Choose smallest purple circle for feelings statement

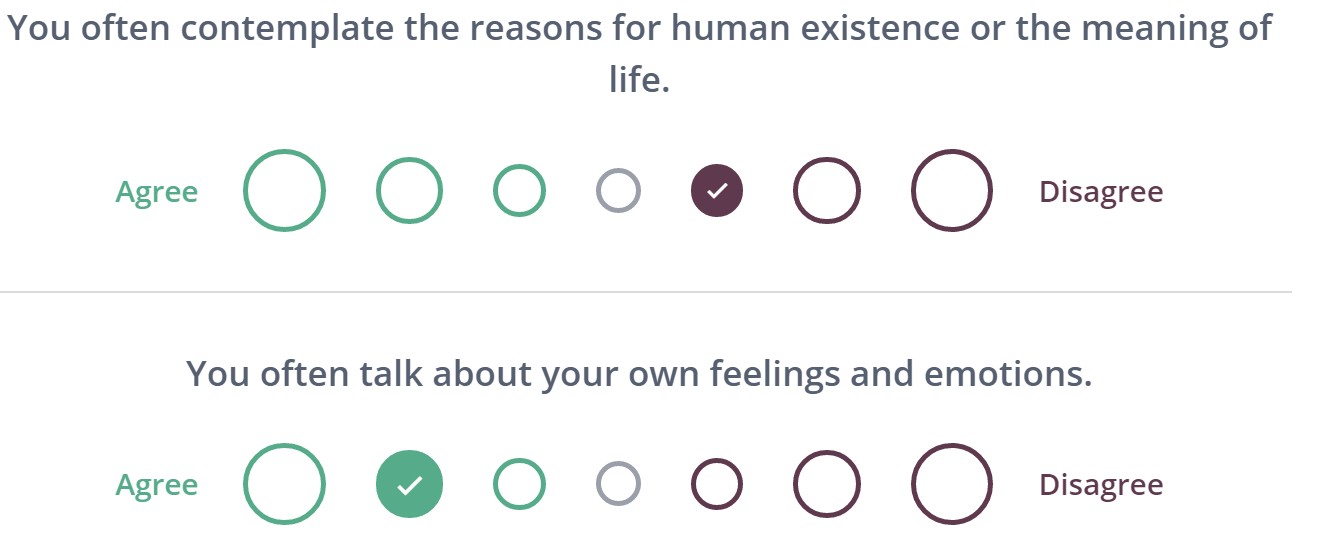click(717, 484)
